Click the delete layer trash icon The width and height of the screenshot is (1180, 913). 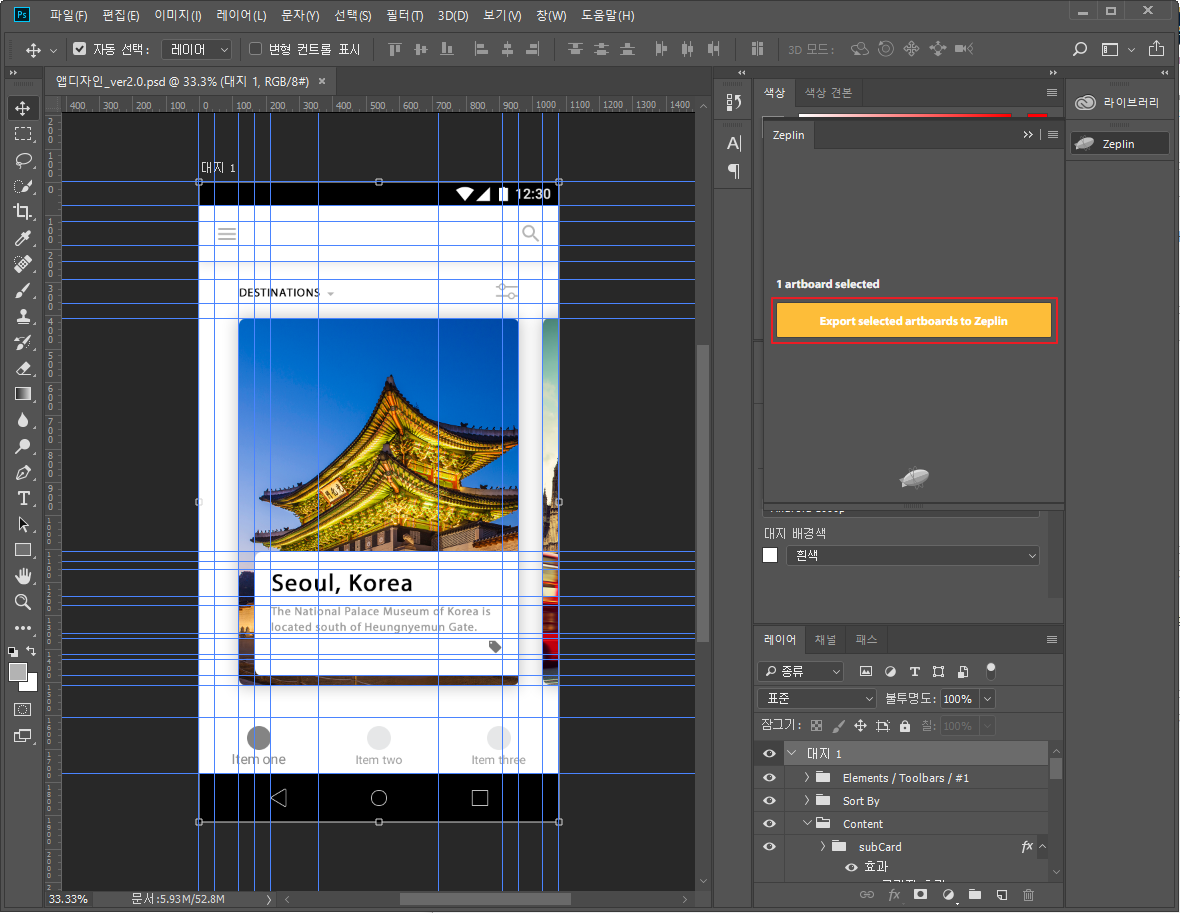point(1028,894)
